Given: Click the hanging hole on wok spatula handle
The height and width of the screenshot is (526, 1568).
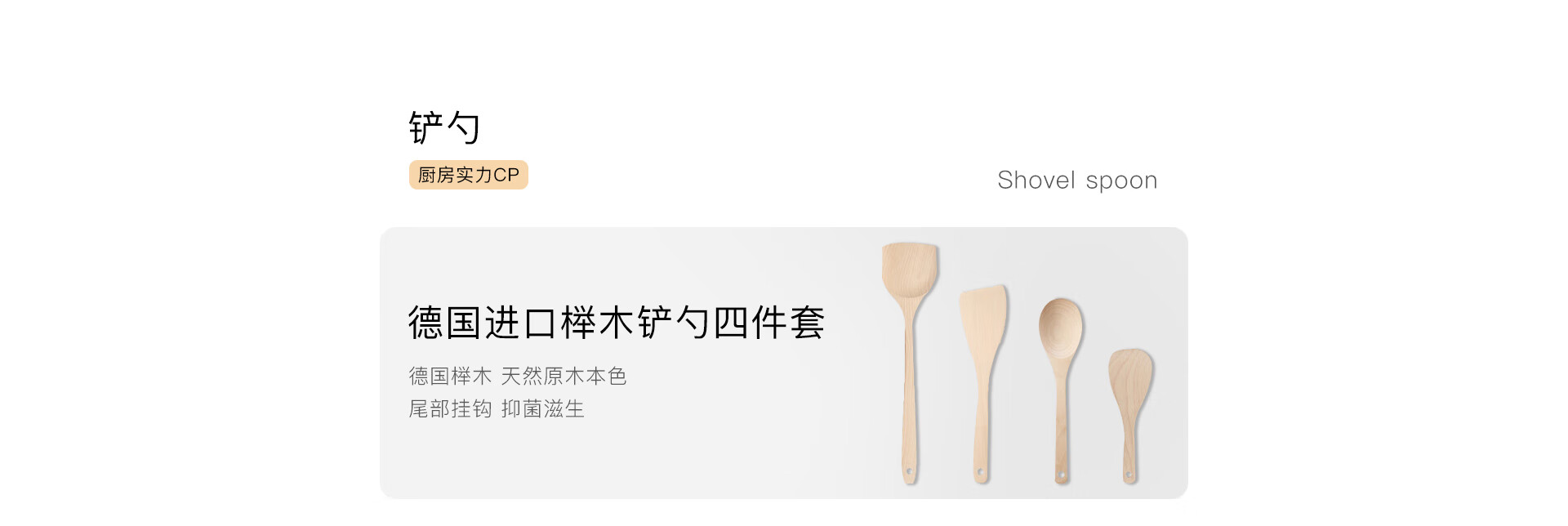Looking at the screenshot, I should 909,471.
